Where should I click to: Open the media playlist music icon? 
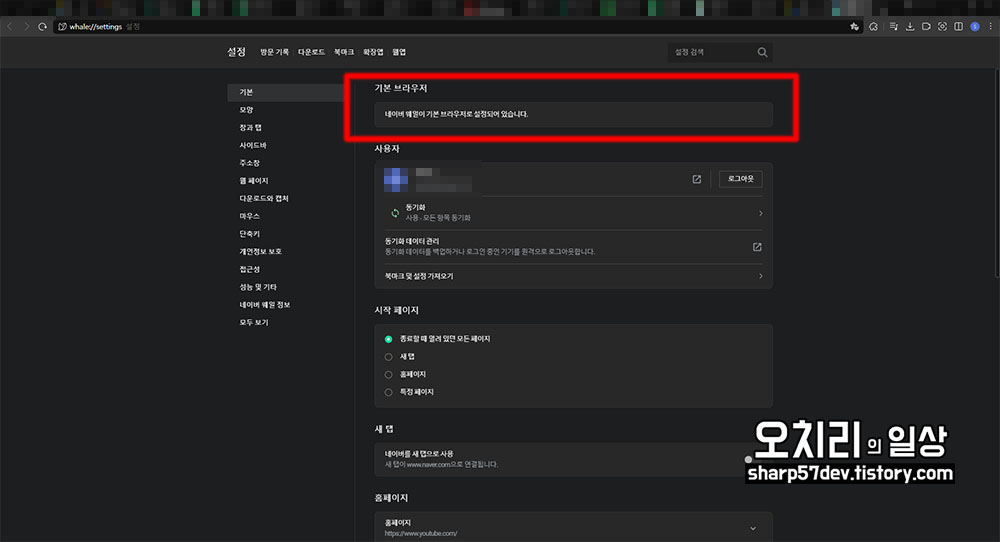tap(893, 26)
